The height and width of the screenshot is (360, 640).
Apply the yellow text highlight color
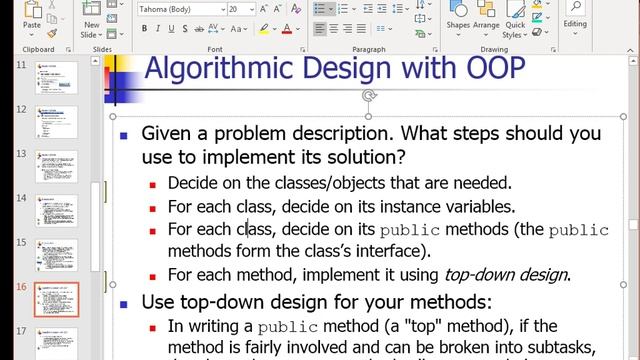264,29
